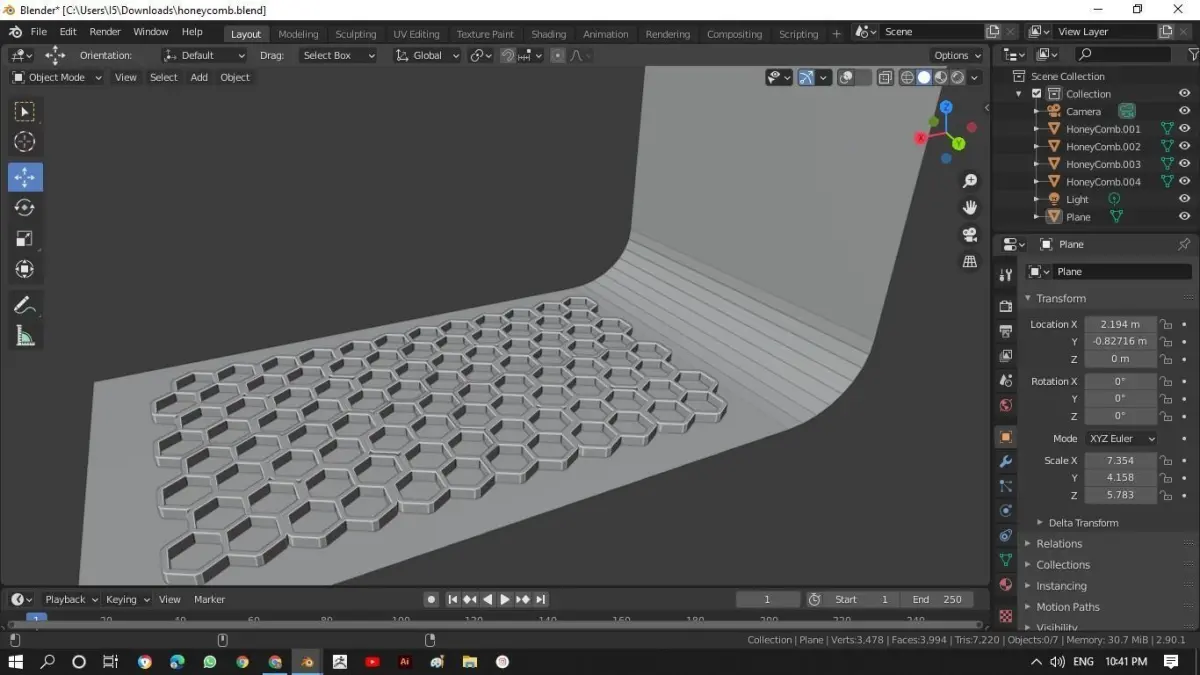Click the current frame marker on timeline
Viewport: 1200px width, 675px height.
[x=36, y=619]
